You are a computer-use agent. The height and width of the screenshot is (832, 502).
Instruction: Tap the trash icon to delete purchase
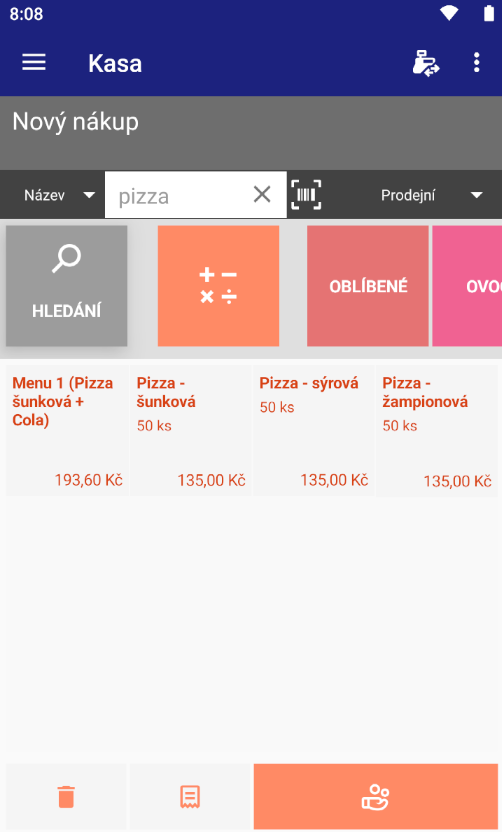(66, 796)
